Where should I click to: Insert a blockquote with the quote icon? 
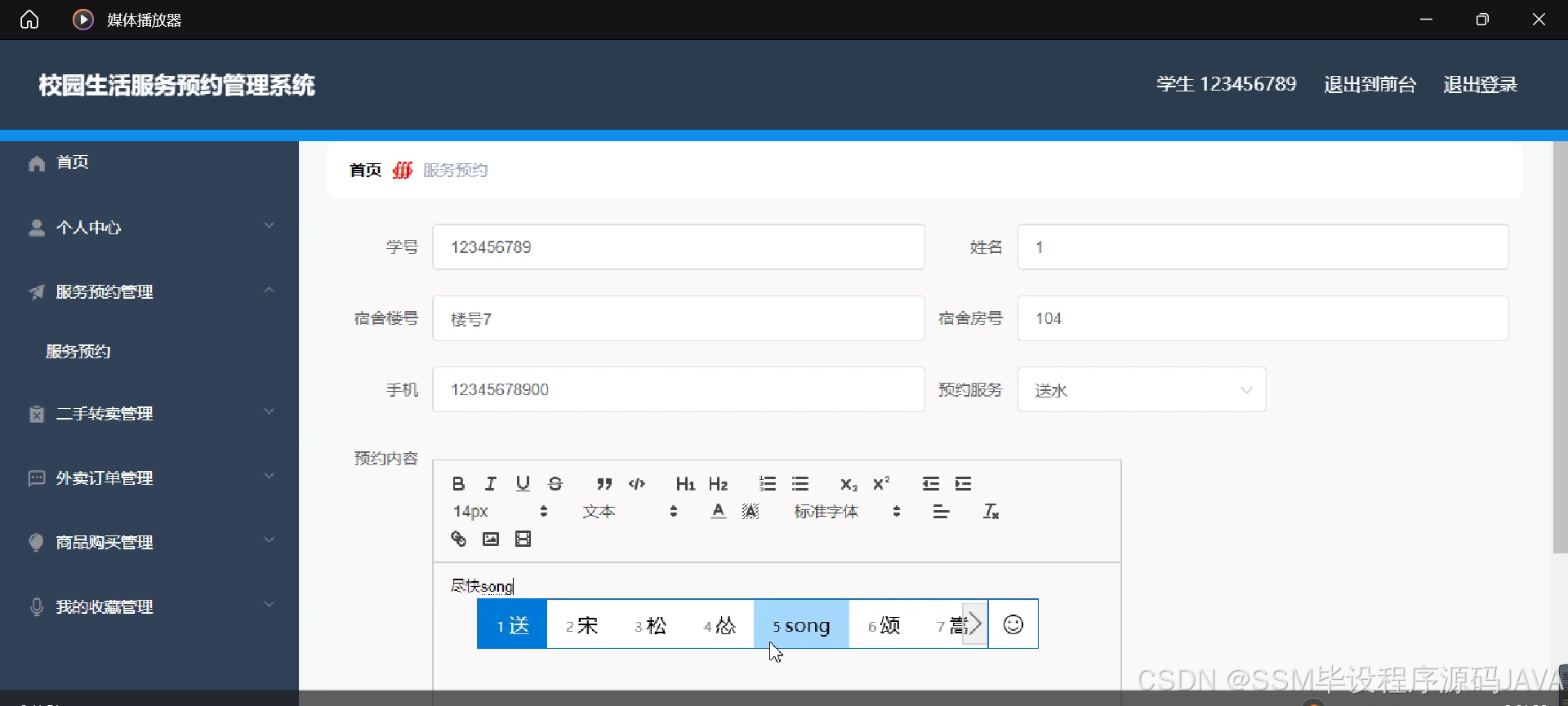coord(604,484)
